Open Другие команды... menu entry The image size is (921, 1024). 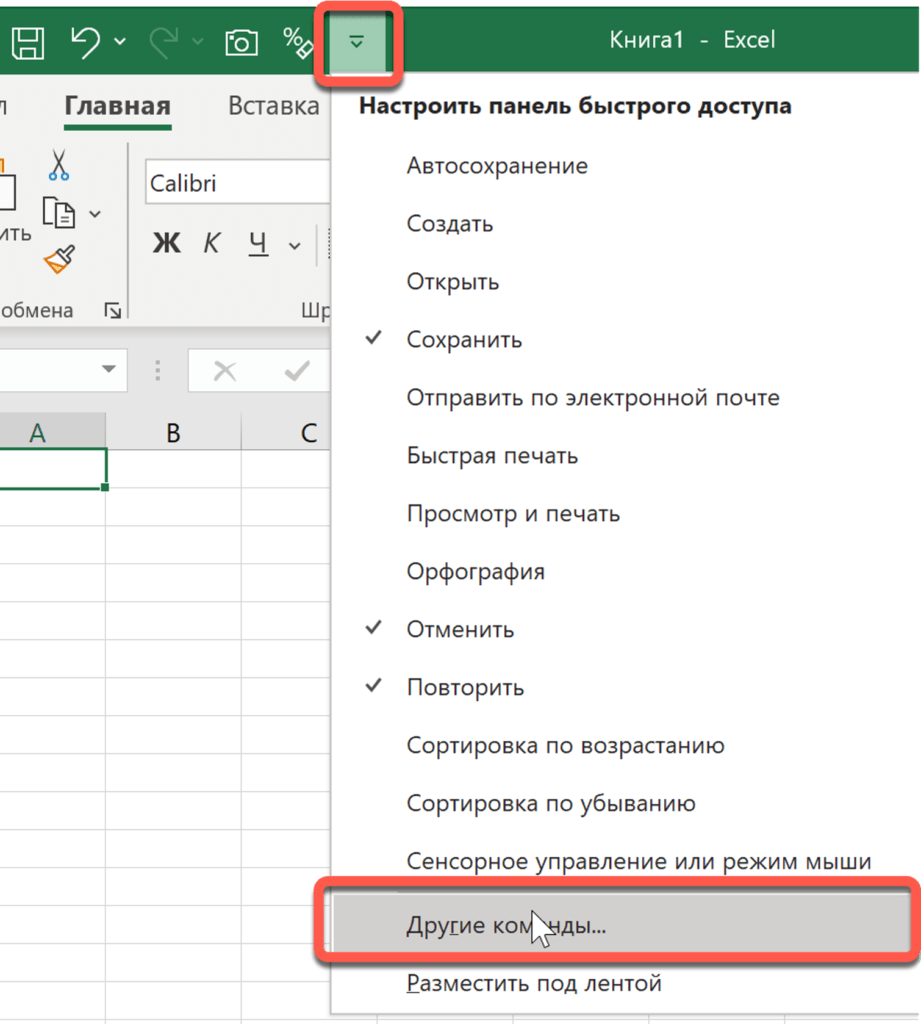click(x=506, y=926)
